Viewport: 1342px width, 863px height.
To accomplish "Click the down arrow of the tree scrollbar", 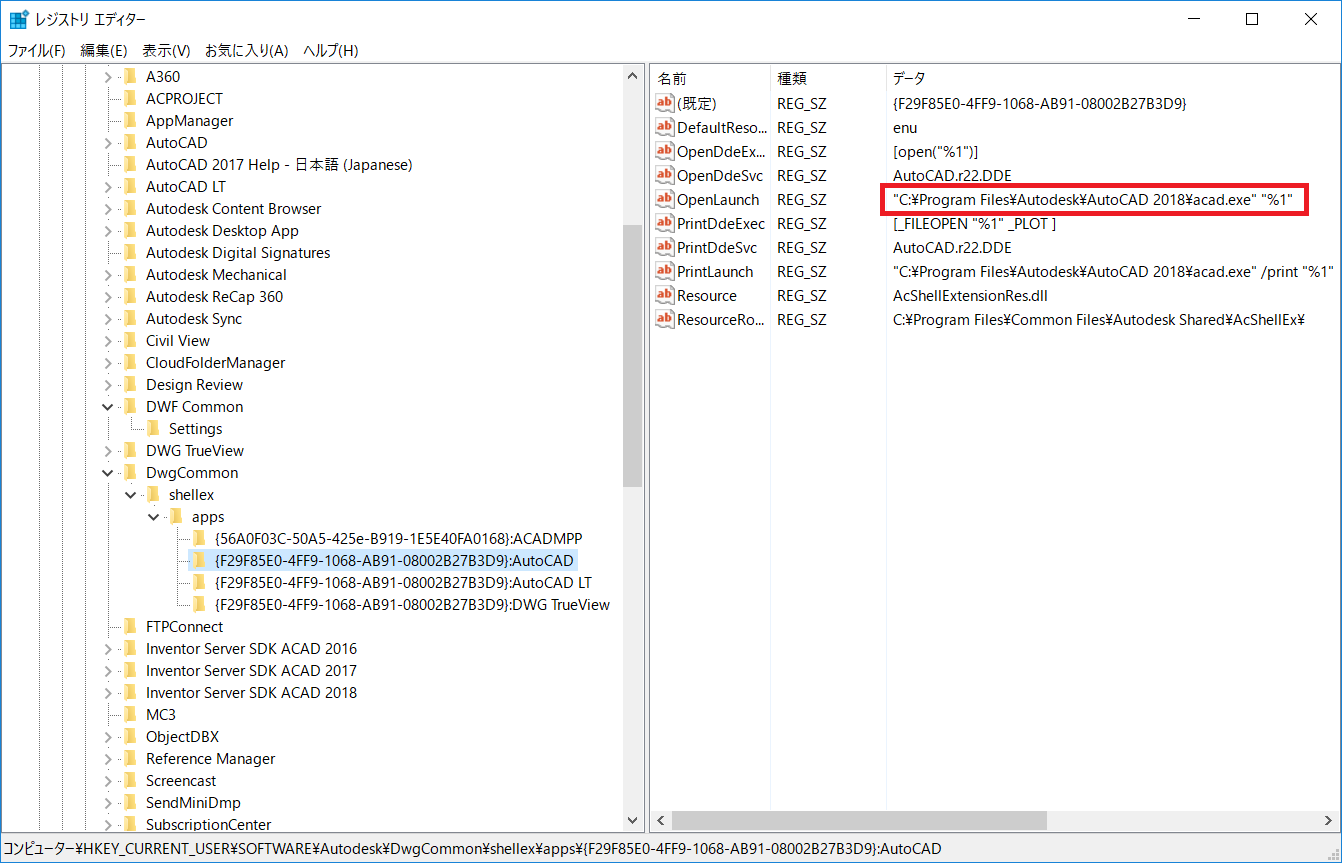I will tap(633, 819).
